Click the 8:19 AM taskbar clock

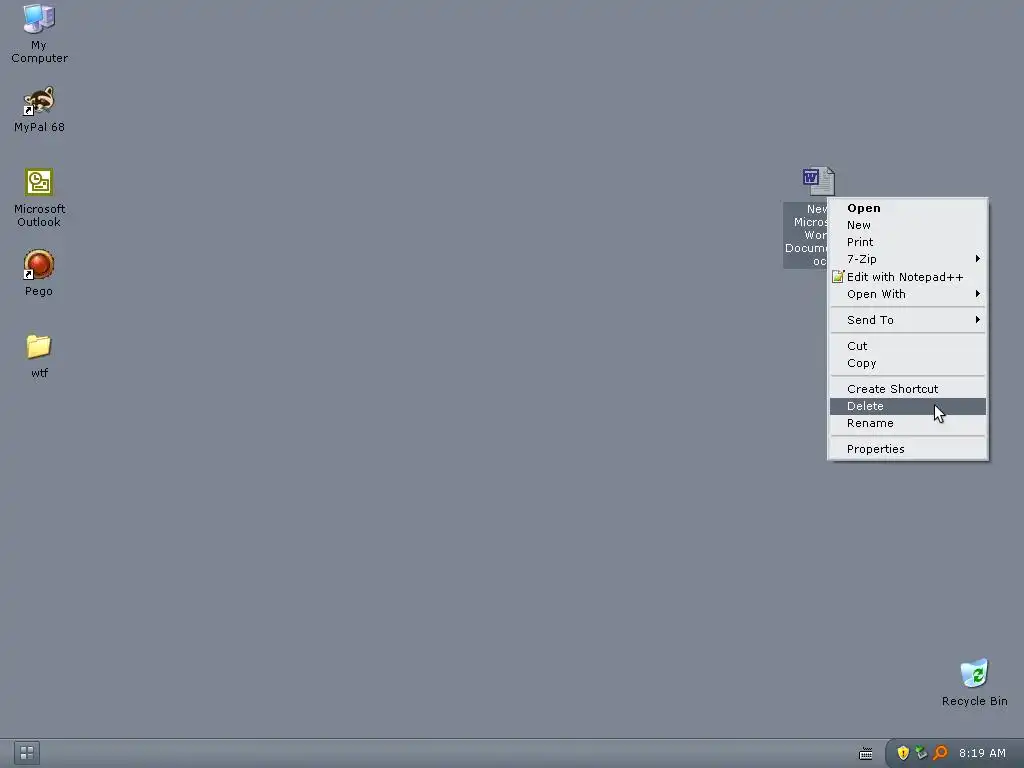click(982, 753)
